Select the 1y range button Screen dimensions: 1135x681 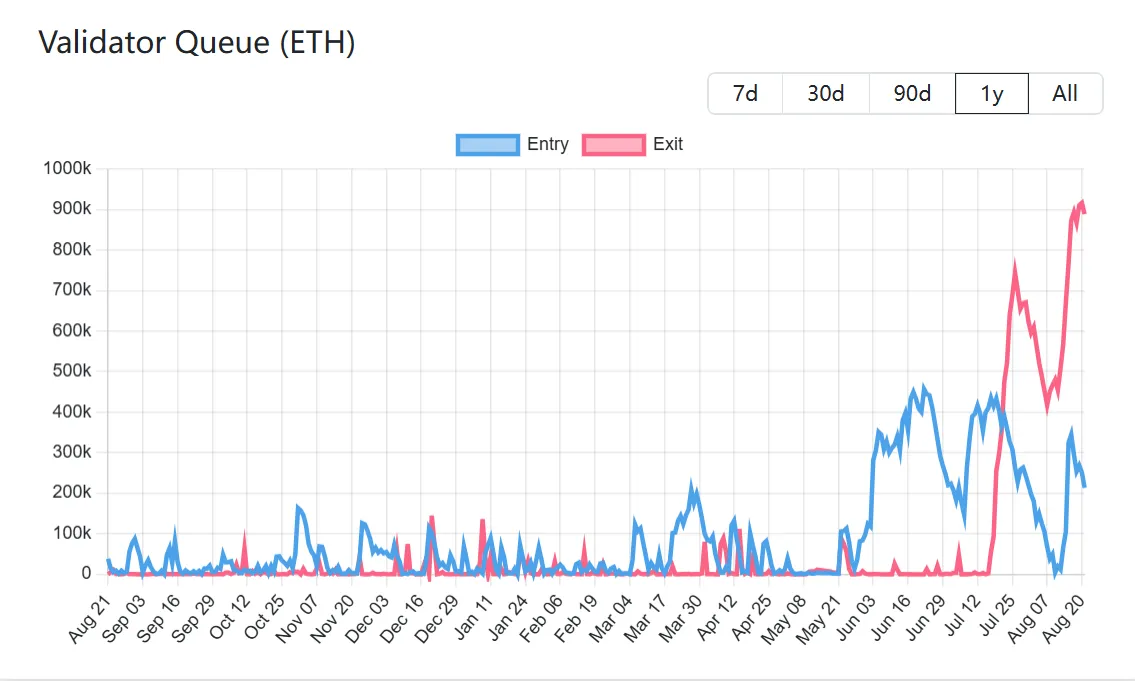pos(992,94)
